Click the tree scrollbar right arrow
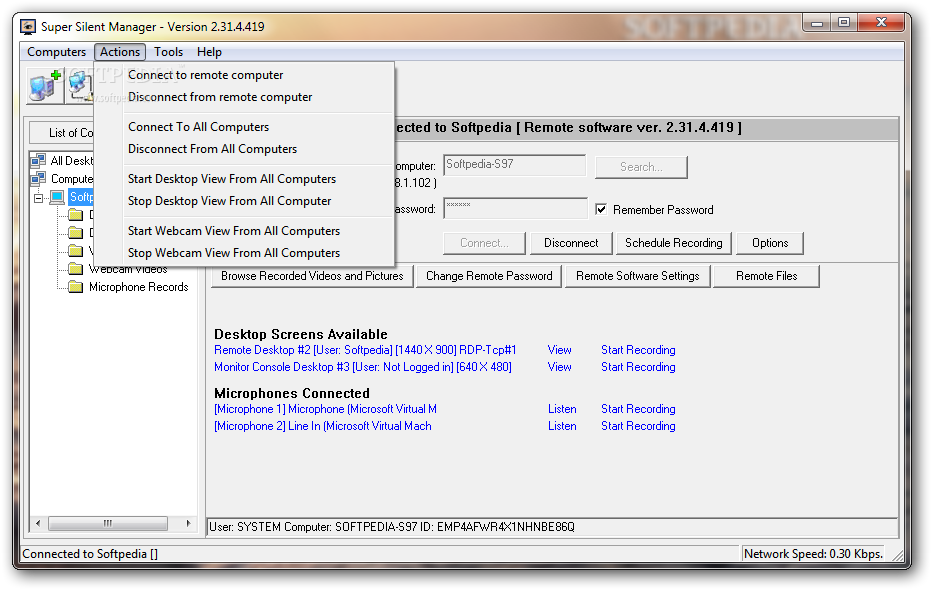This screenshot has width=932, height=590. click(x=188, y=523)
